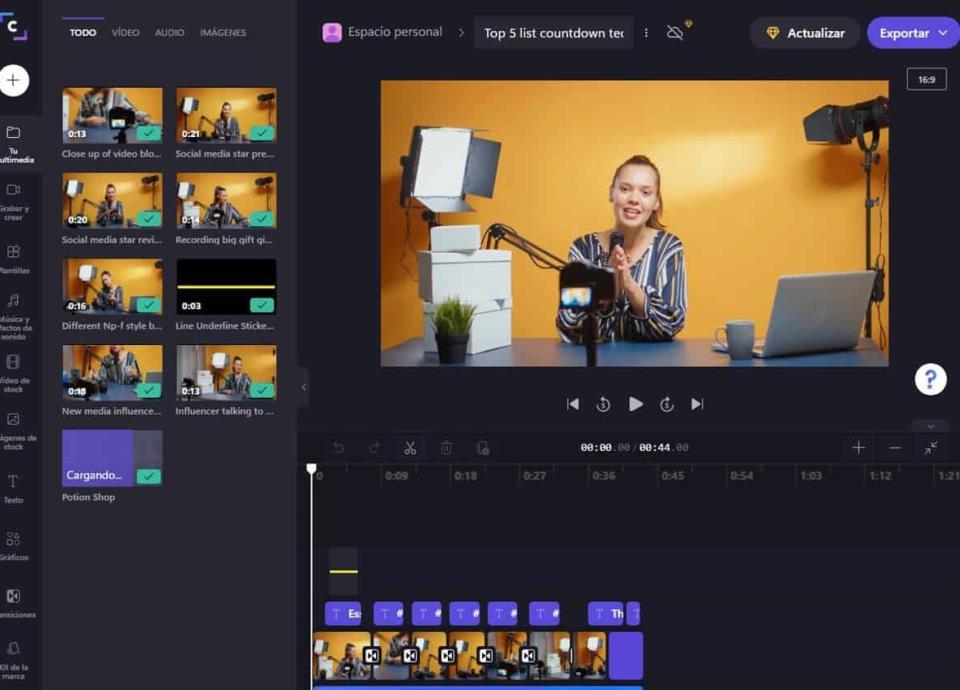Zoom in on the timeline with plus
Screen dimensions: 960x690
click(858, 448)
